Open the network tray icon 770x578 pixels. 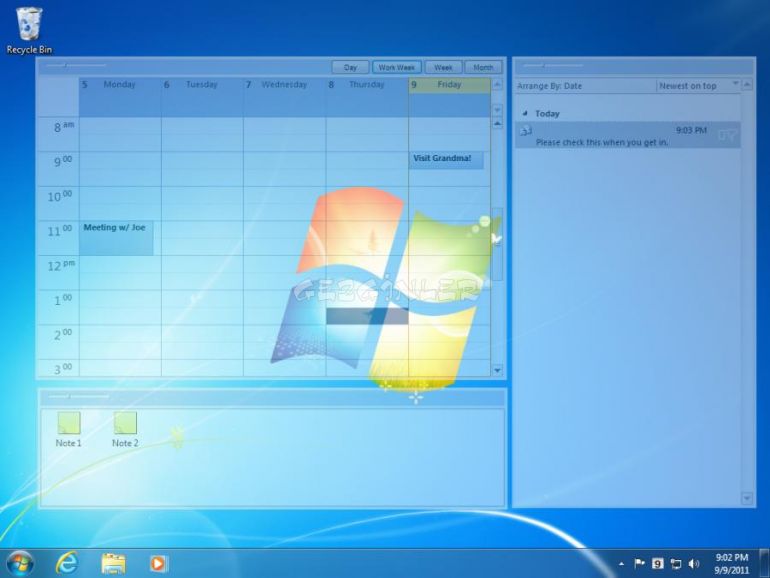pyautogui.click(x=676, y=564)
